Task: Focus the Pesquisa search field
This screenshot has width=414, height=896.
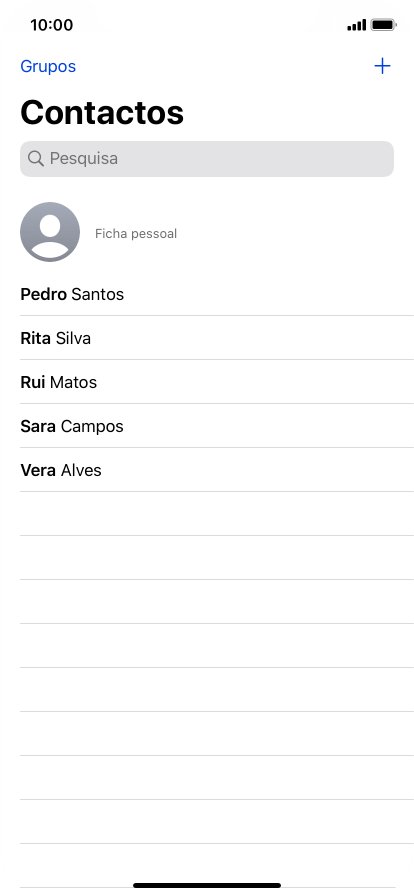Action: (x=207, y=159)
